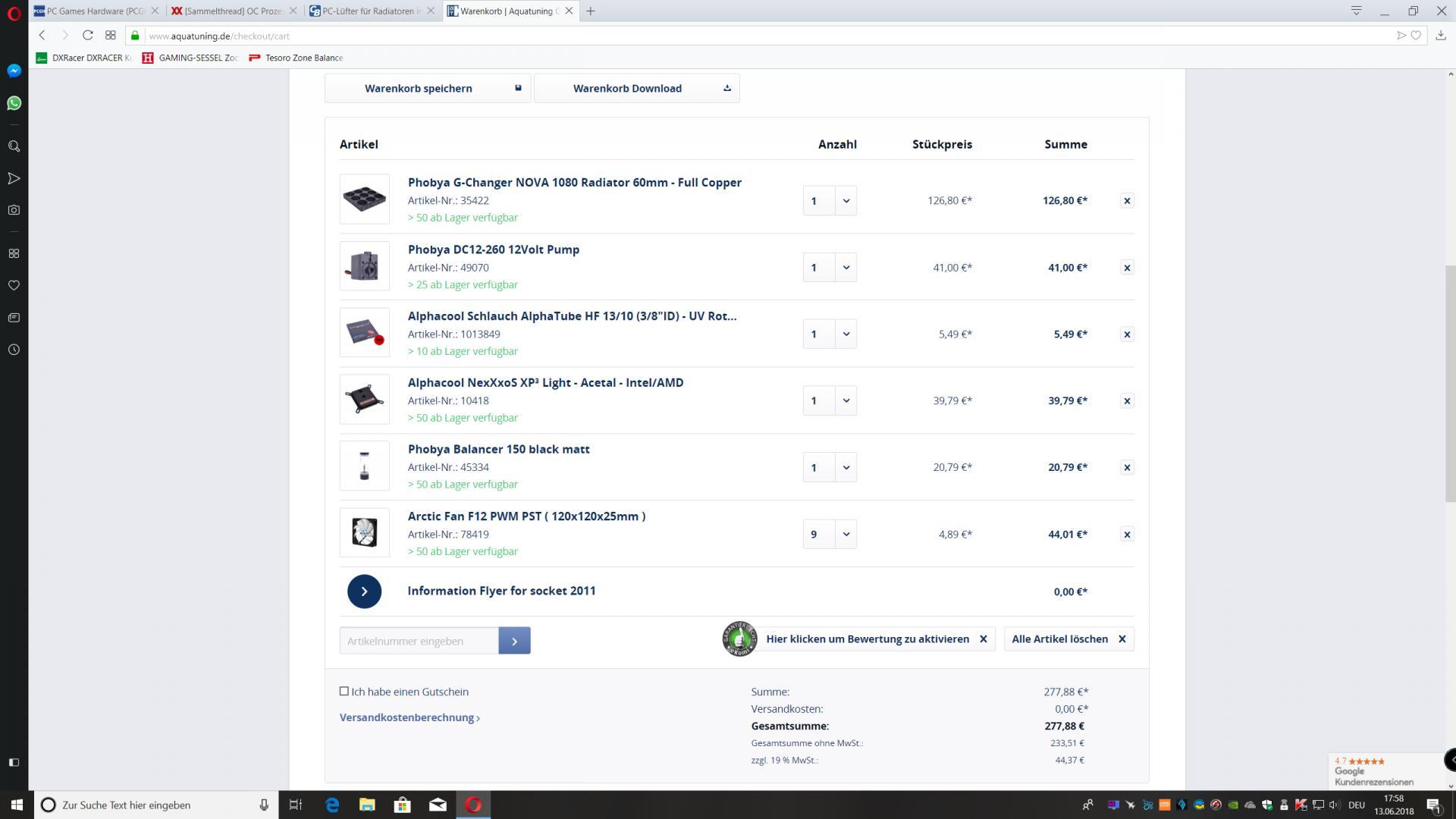Click the address bar URL field
Screen dimensions: 1456x819
click(x=766, y=36)
